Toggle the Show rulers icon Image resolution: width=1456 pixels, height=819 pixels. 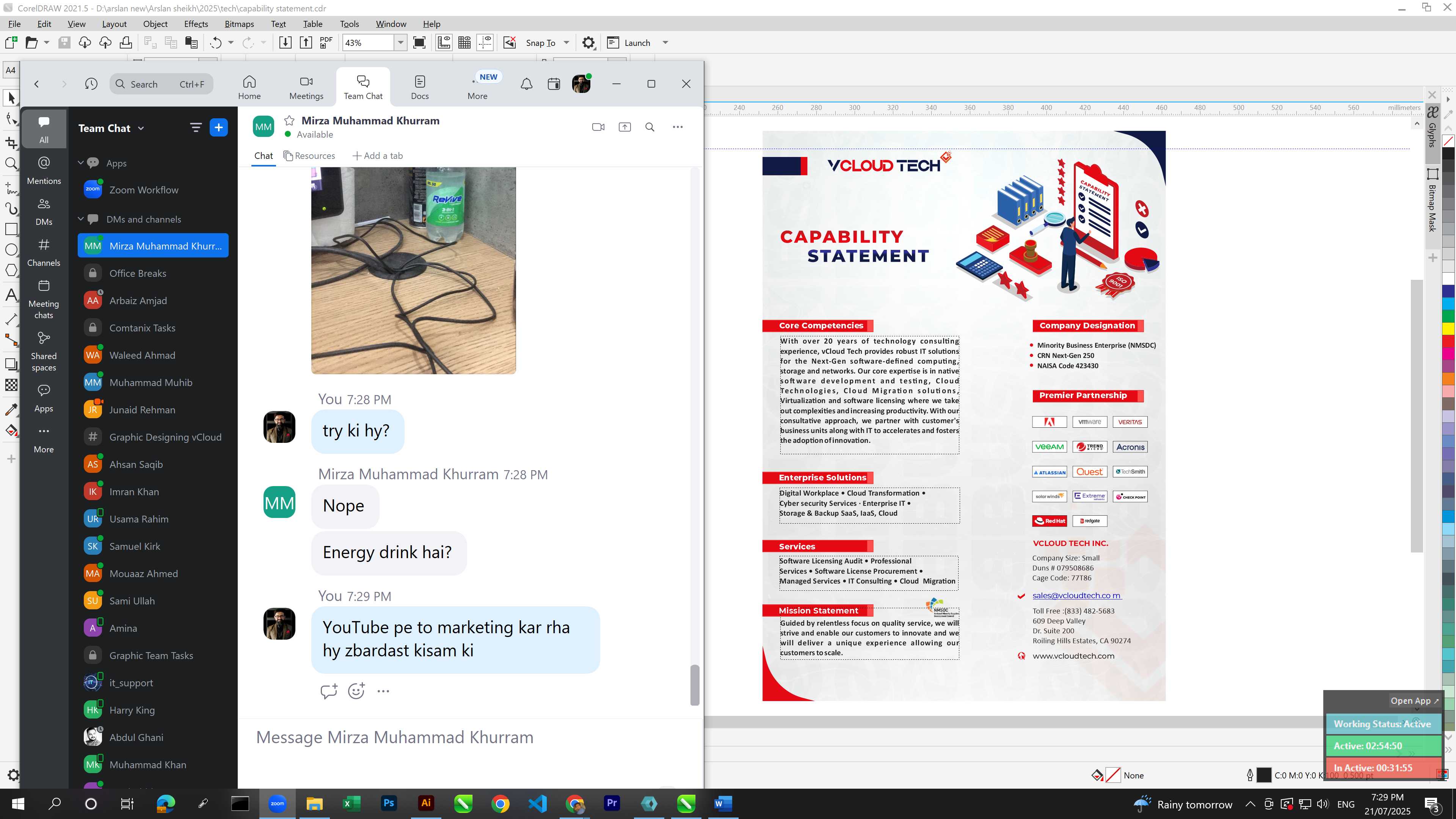[444, 42]
